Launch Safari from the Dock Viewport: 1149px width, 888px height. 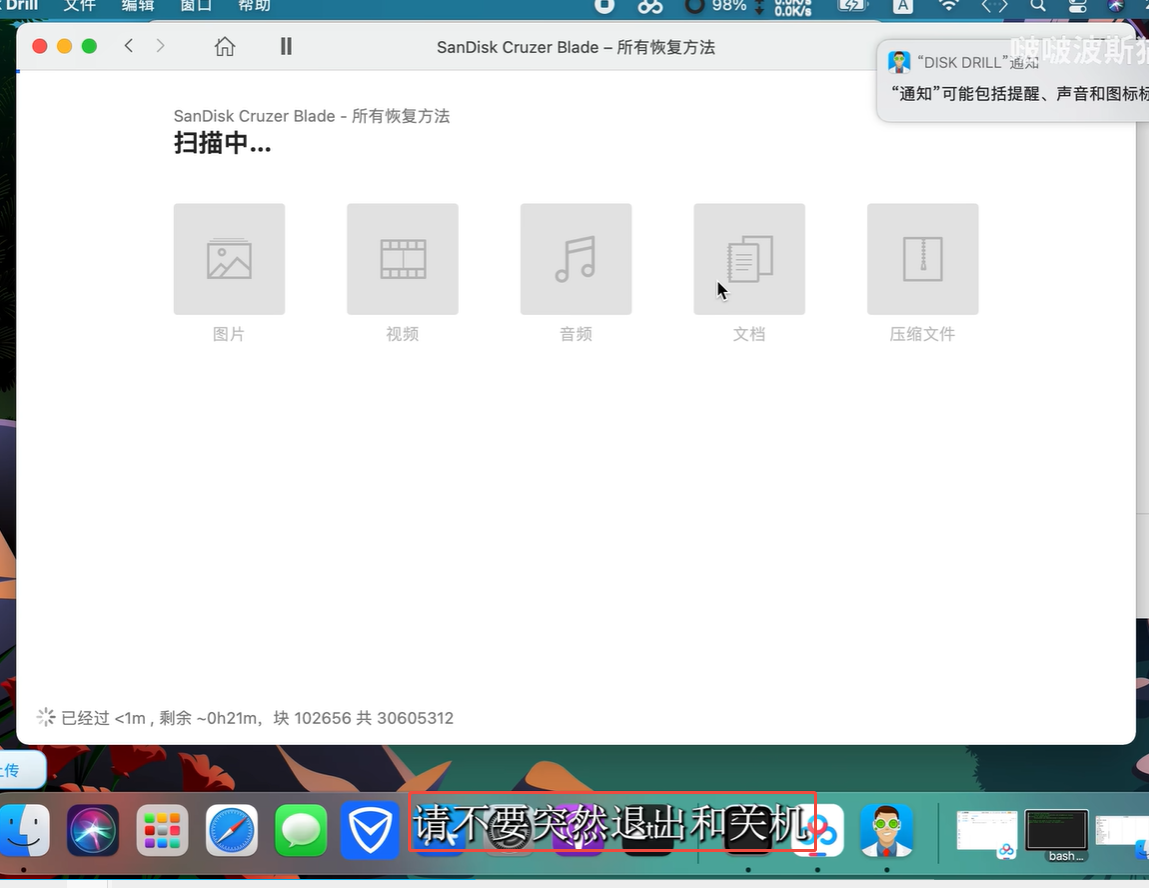point(232,830)
